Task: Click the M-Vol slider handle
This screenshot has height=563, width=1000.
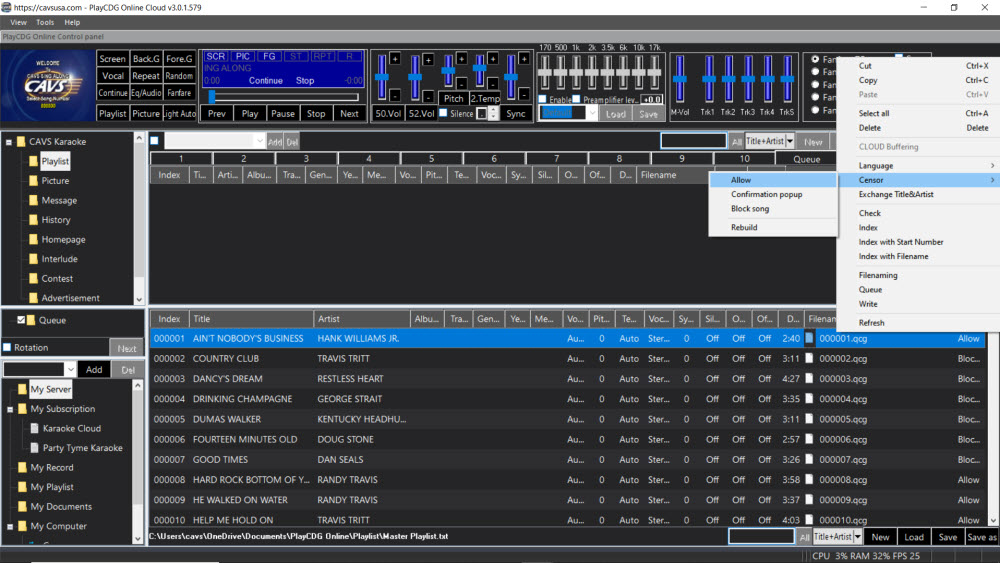Action: pyautogui.click(x=680, y=79)
